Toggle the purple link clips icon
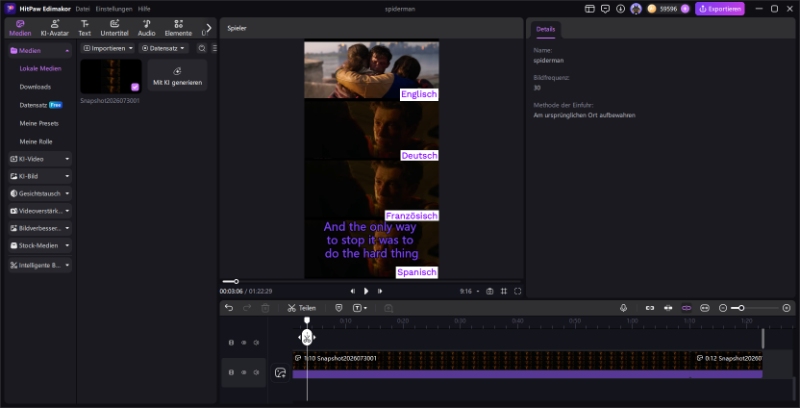The image size is (800, 408). (x=686, y=308)
